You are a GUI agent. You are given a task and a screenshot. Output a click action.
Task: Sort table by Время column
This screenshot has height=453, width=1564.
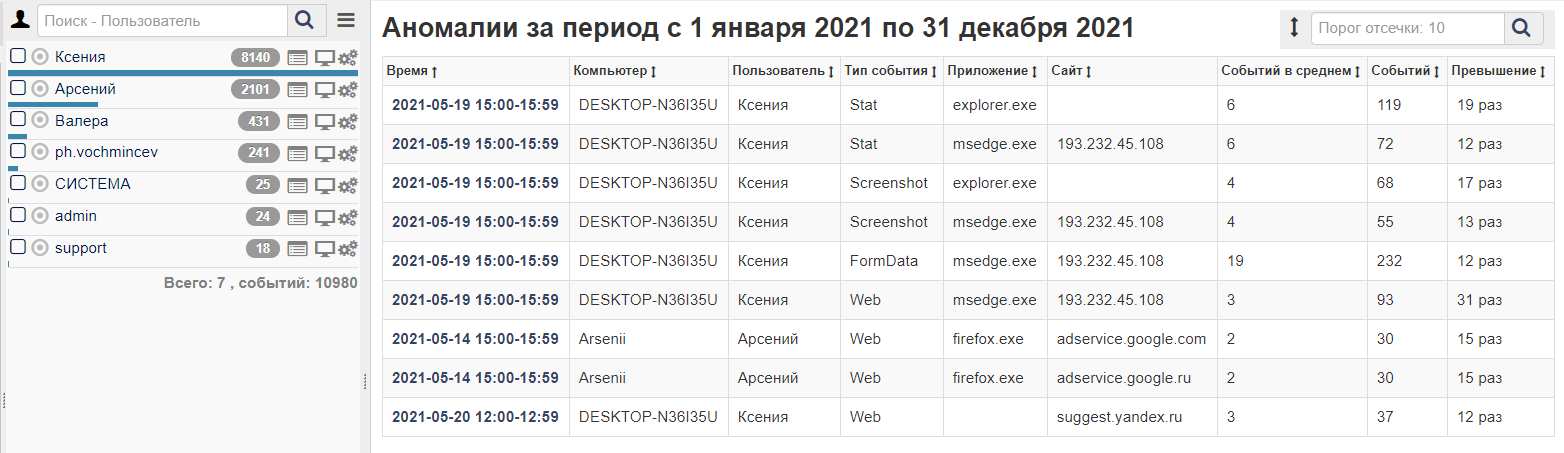coord(412,71)
